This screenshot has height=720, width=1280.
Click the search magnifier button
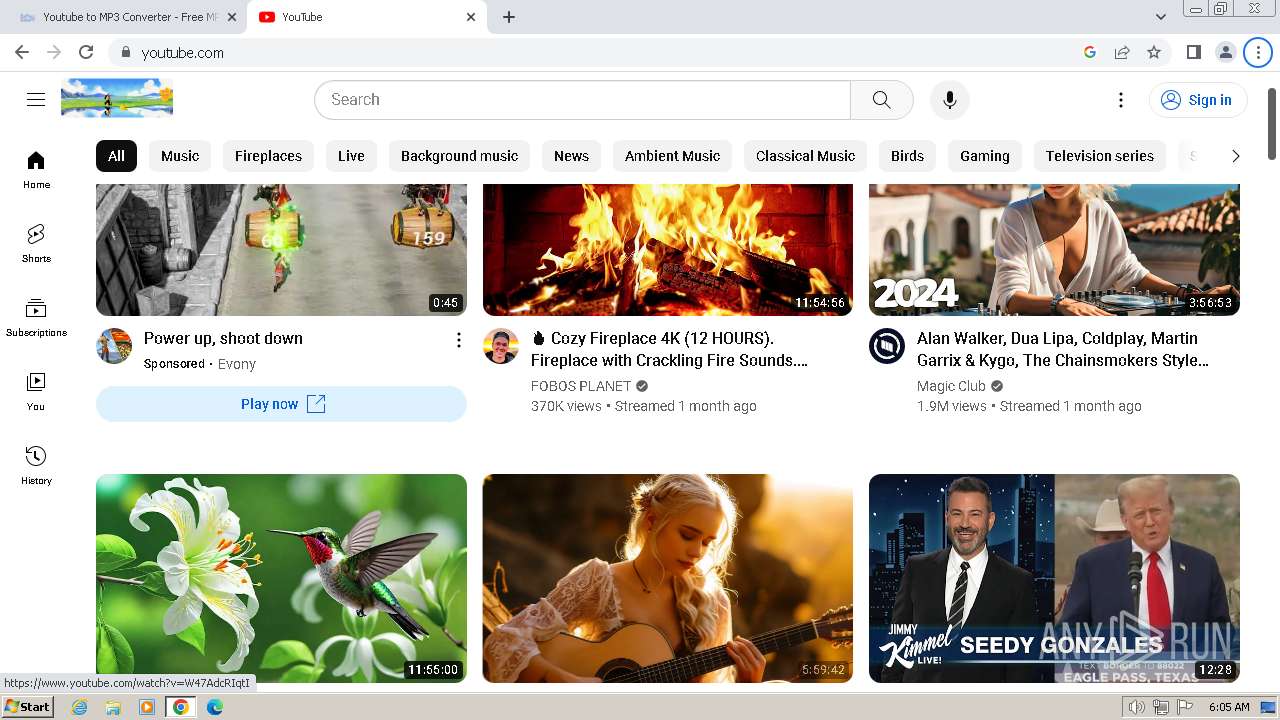point(881,99)
